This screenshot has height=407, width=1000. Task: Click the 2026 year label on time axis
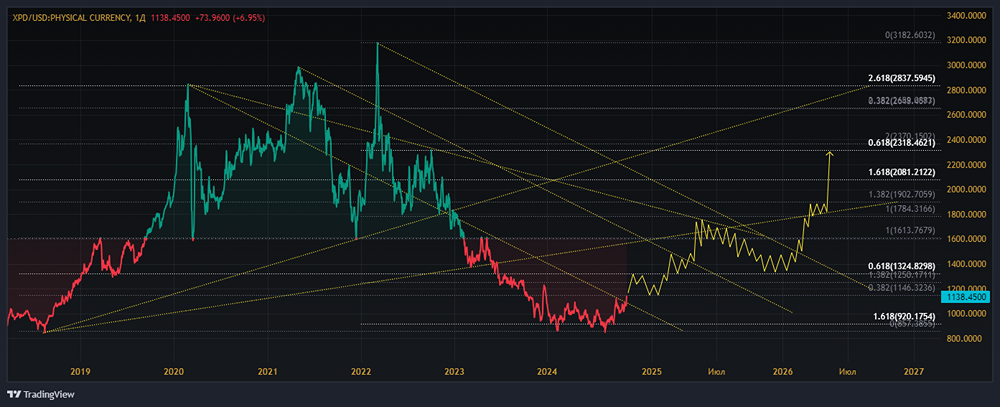click(783, 371)
